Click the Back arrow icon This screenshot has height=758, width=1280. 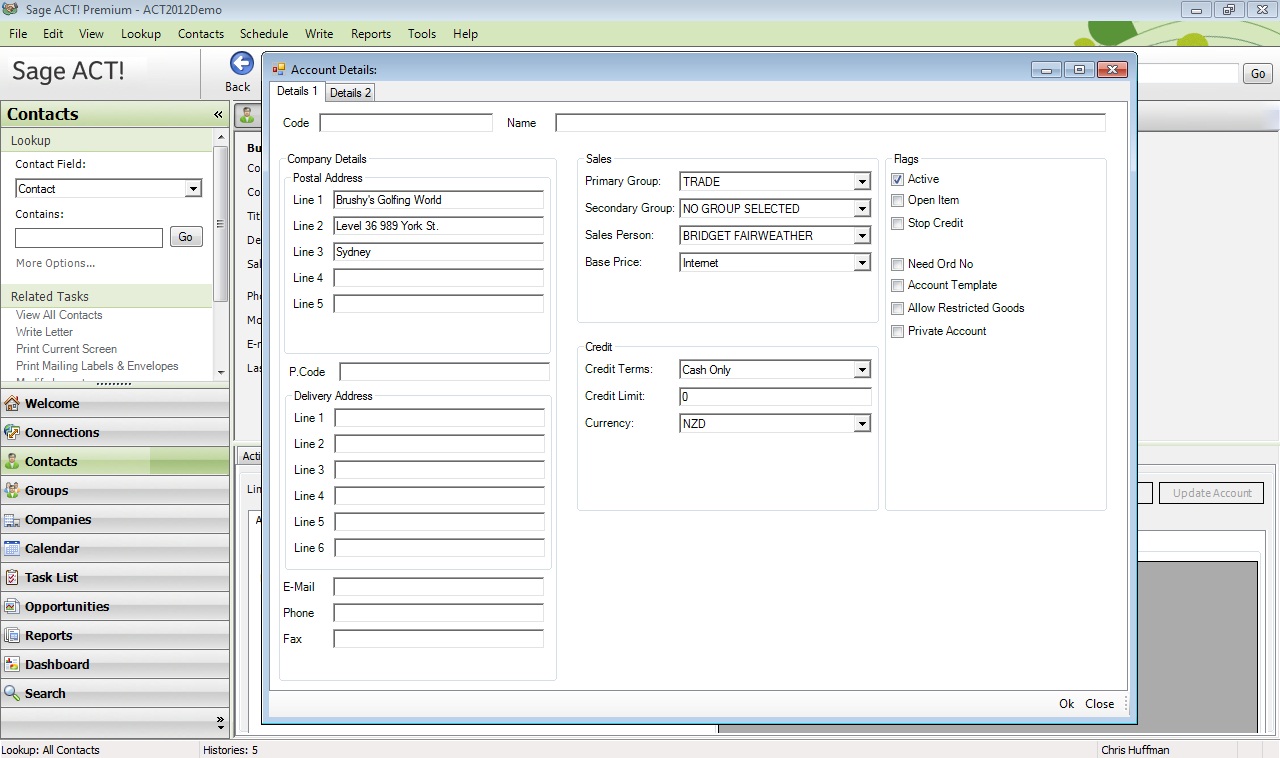click(241, 64)
